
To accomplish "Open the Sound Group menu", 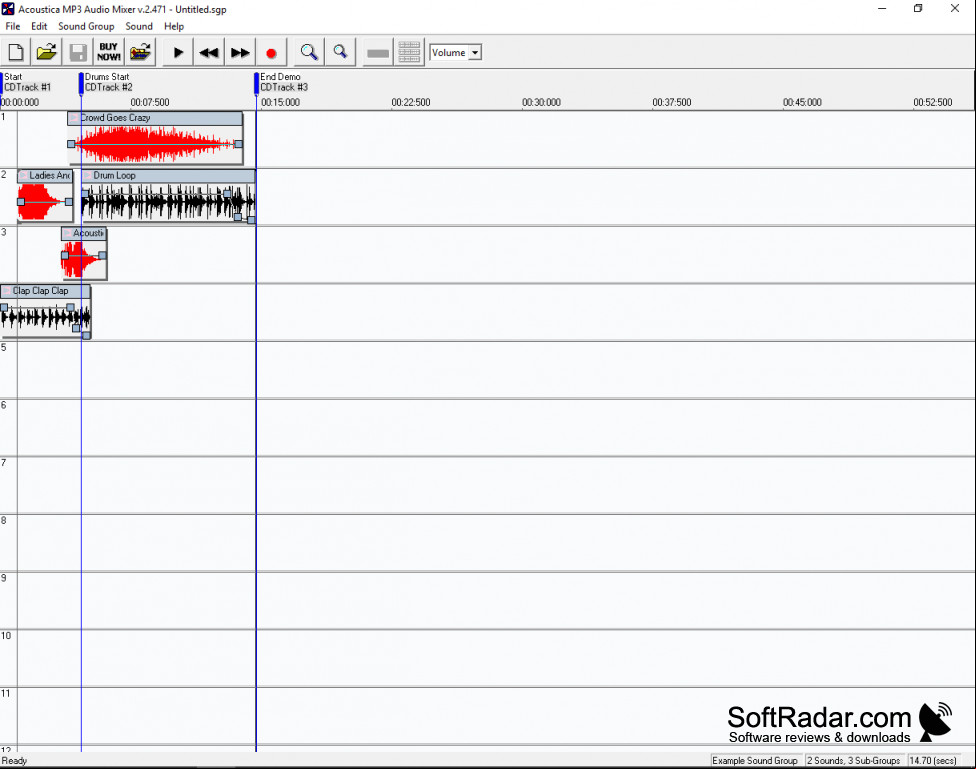I will (86, 26).
